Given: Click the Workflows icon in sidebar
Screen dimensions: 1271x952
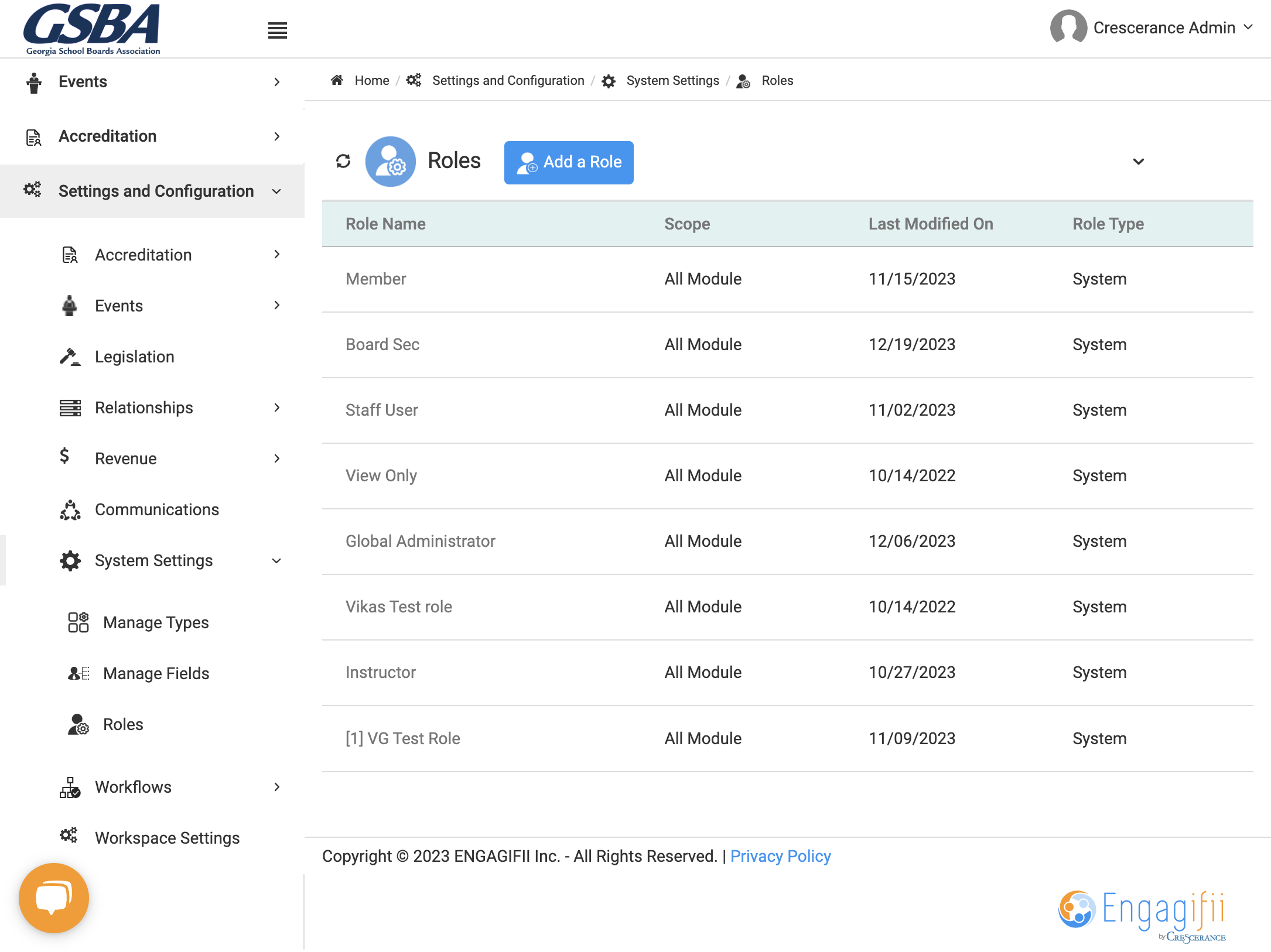Looking at the screenshot, I should (x=70, y=787).
